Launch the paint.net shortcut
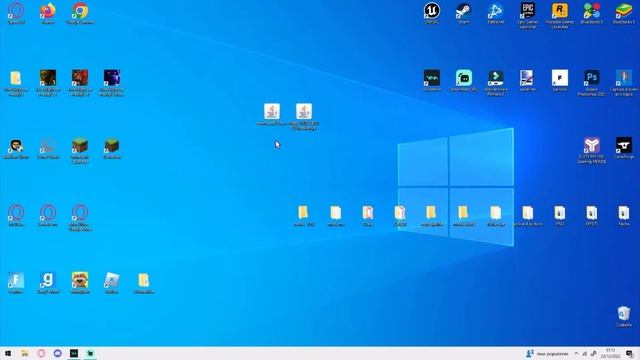 point(527,78)
